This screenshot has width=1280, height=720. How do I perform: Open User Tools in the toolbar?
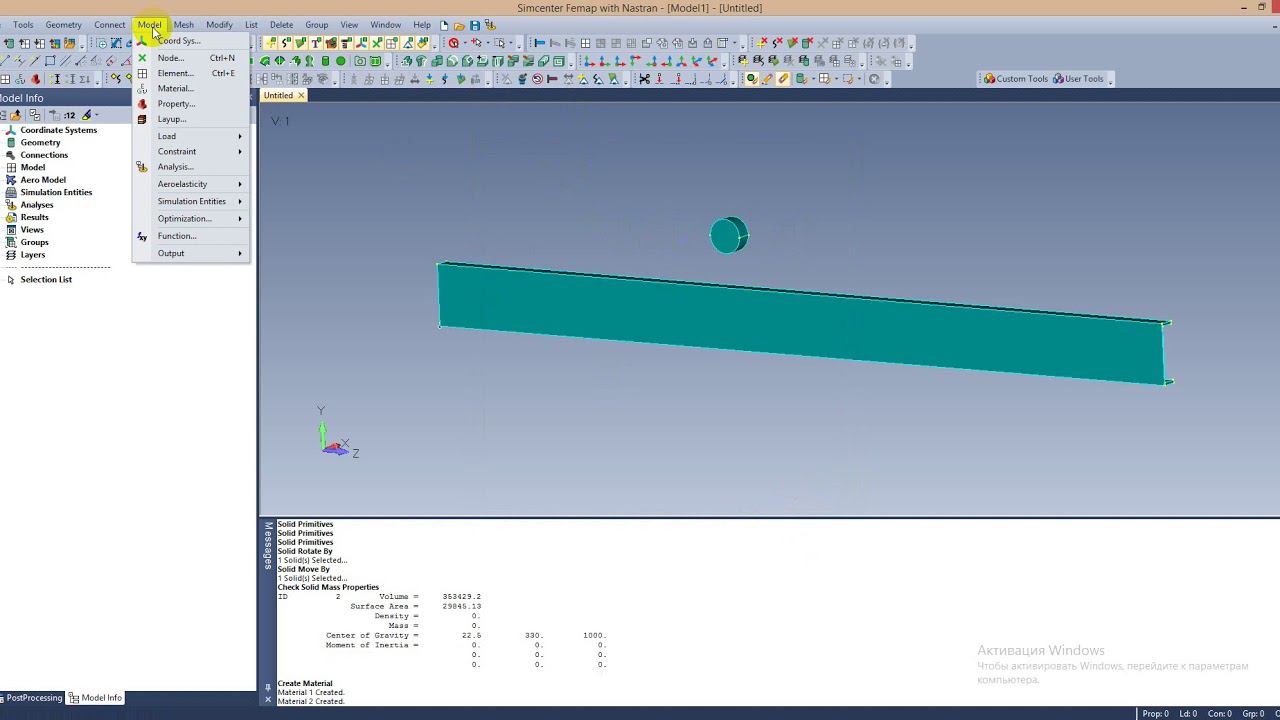click(1078, 79)
